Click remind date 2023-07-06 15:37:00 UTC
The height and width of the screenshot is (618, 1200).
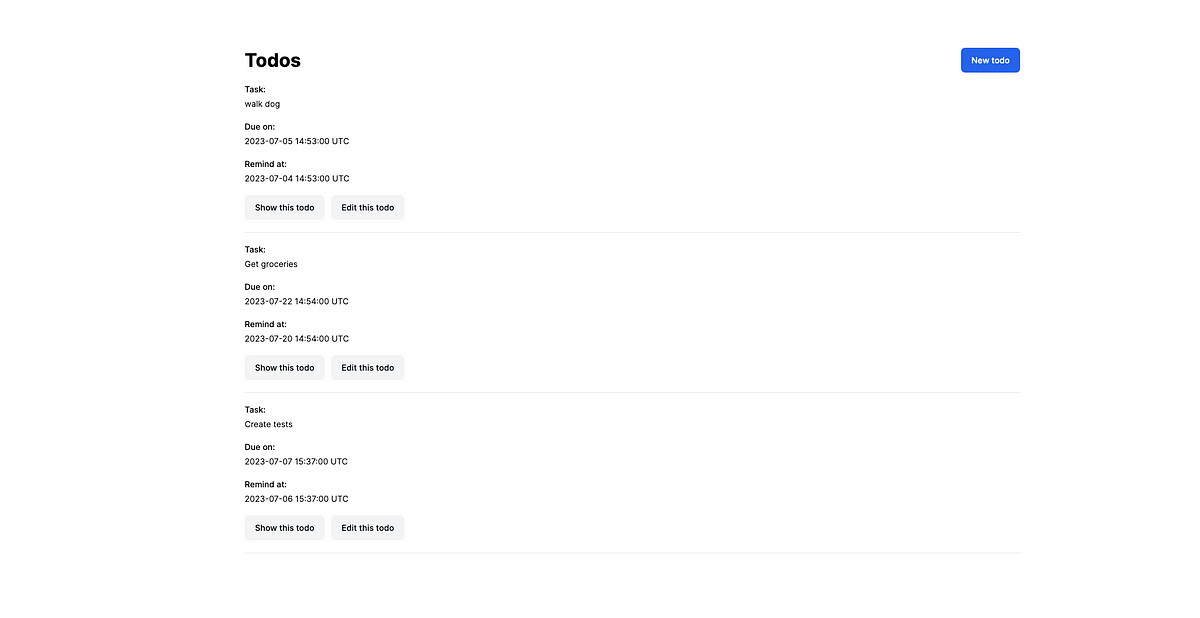click(296, 498)
